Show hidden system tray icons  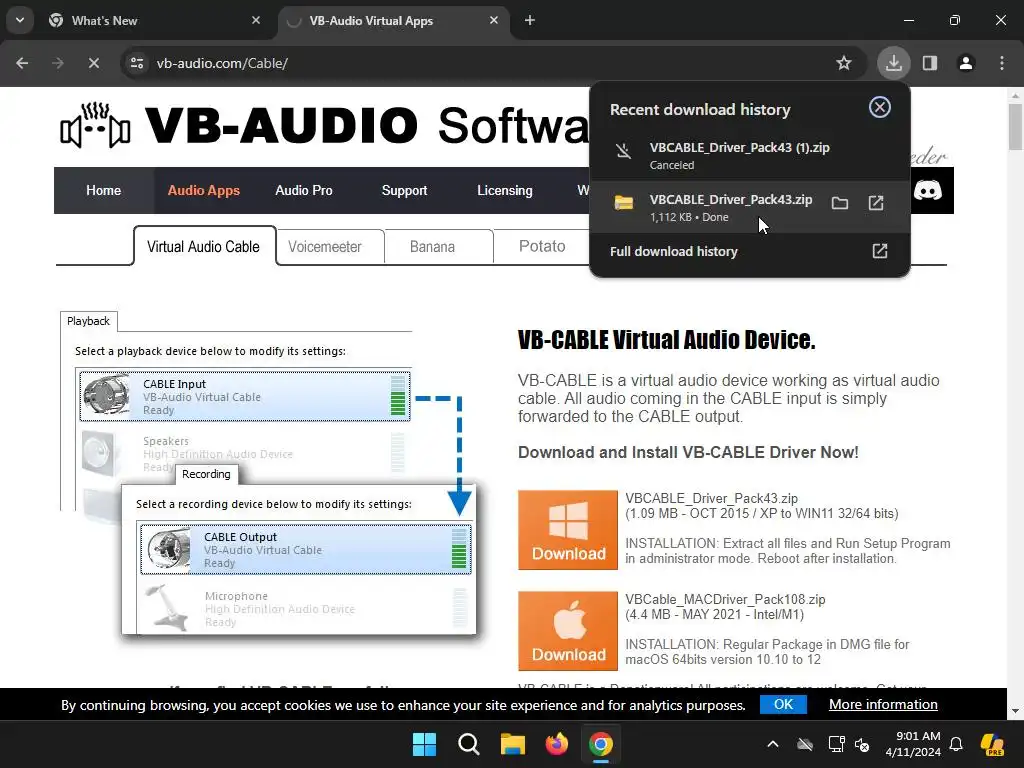coord(773,744)
